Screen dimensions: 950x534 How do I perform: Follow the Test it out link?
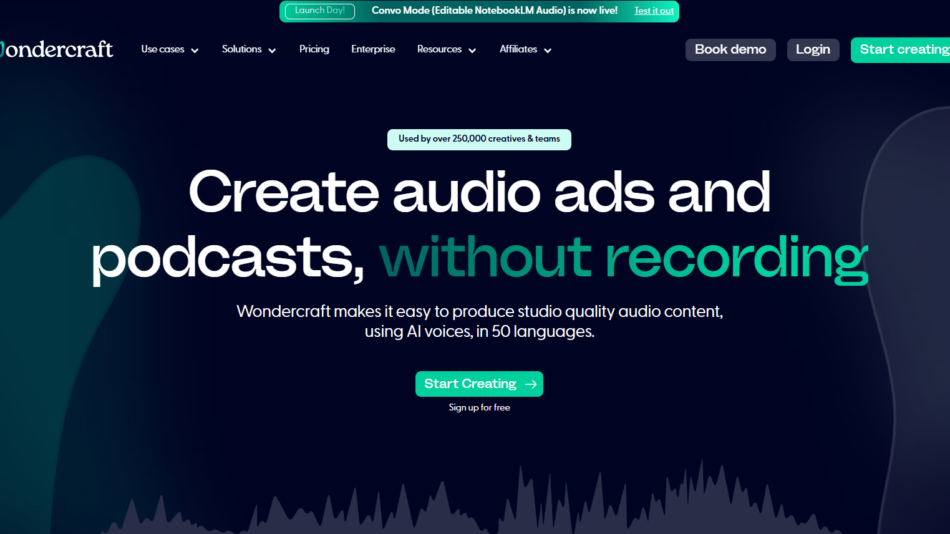coord(654,11)
